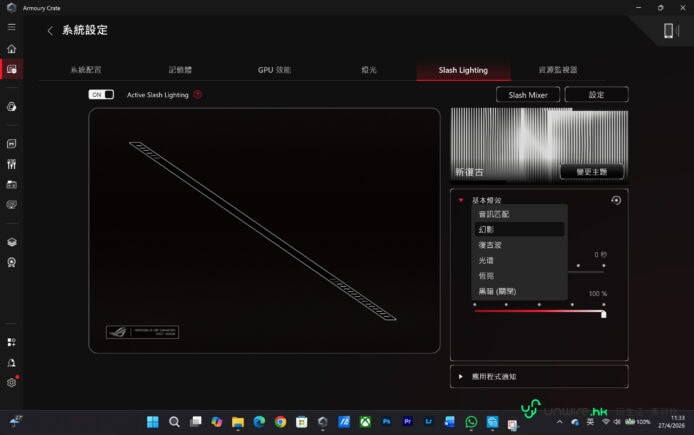
Task: Click the 設定 button
Action: pyautogui.click(x=596, y=95)
